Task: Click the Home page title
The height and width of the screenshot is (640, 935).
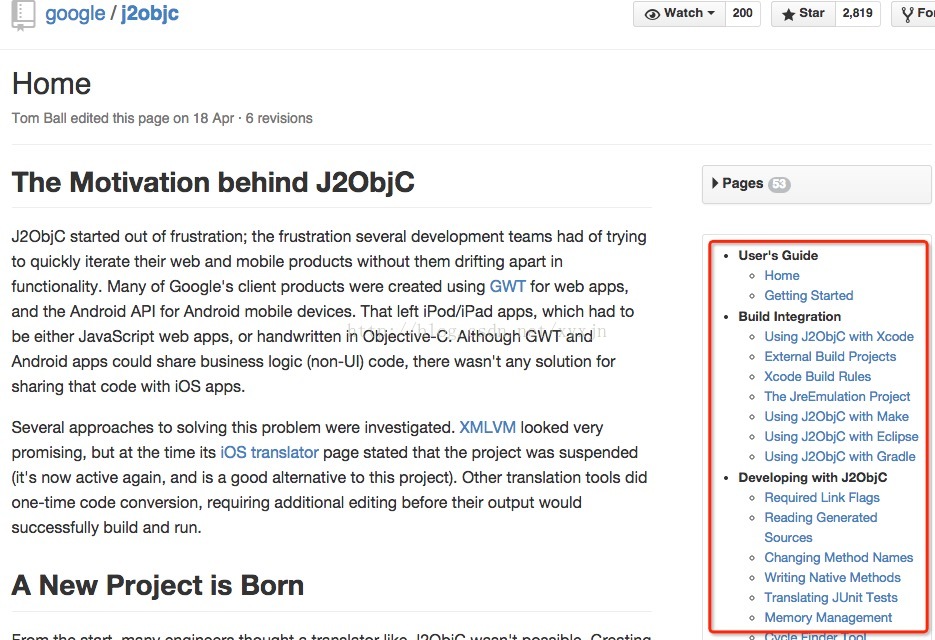Action: [x=51, y=84]
